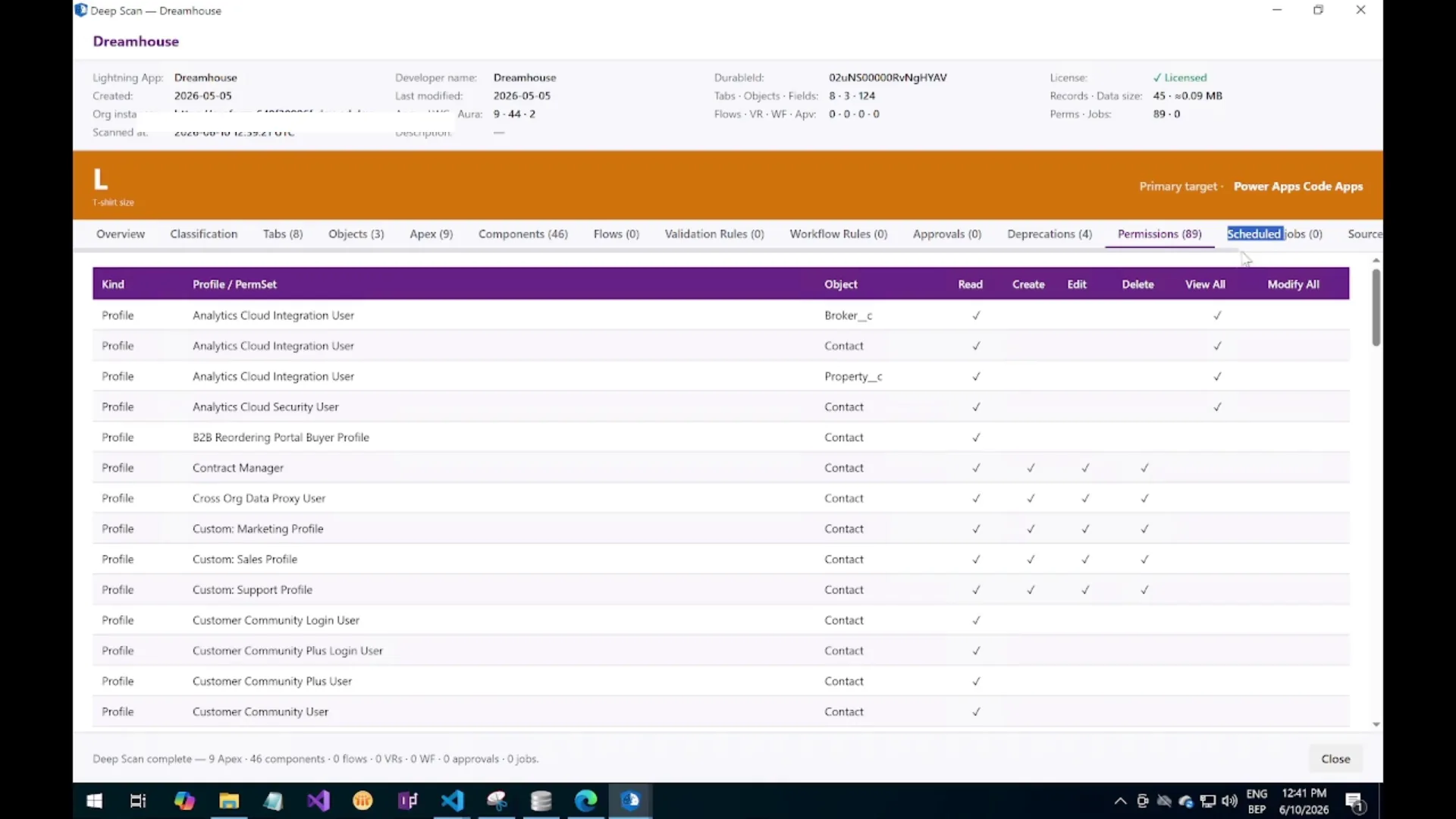Show hidden system tray icons chevron

click(x=1120, y=801)
